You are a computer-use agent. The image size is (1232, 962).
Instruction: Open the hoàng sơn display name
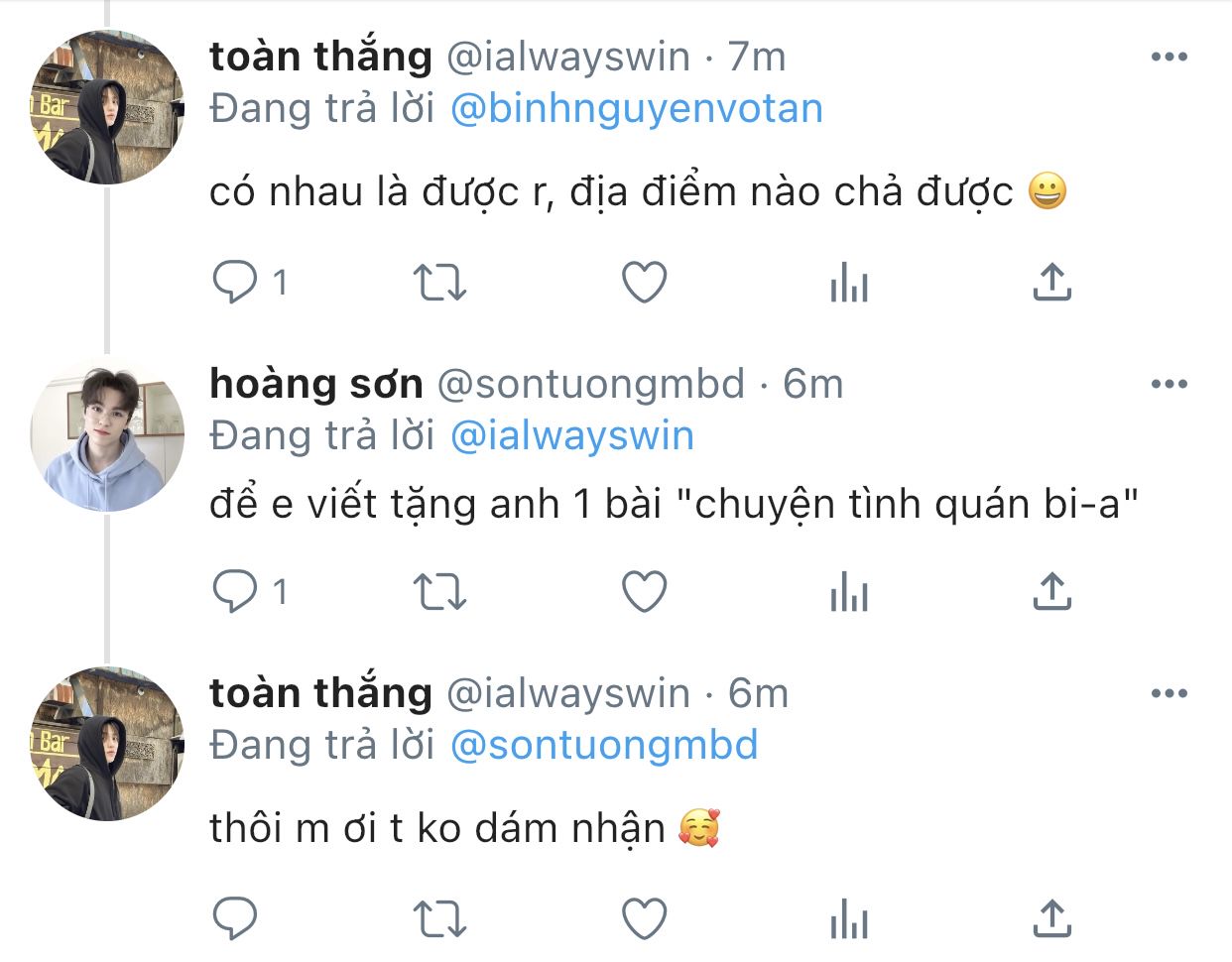coord(316,383)
